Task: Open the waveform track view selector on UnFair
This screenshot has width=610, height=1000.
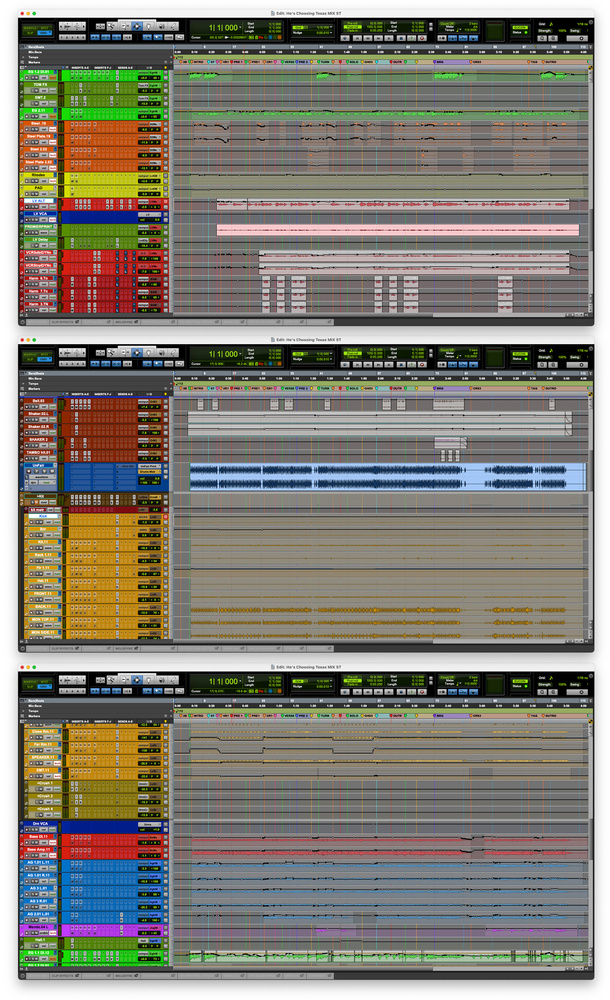Action: [x=41, y=477]
